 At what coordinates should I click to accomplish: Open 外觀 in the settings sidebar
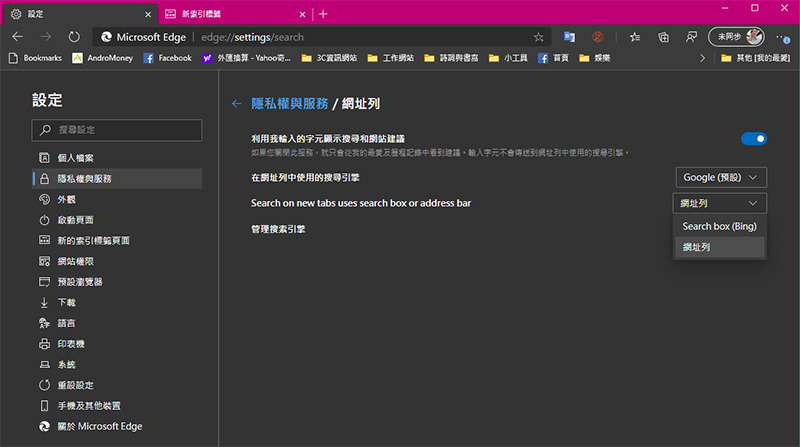[66, 199]
